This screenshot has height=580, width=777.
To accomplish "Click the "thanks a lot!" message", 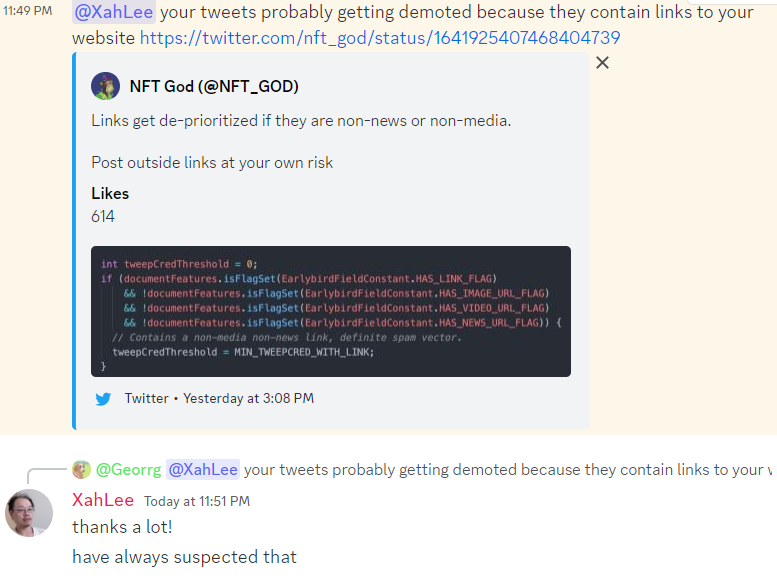I will (122, 527).
